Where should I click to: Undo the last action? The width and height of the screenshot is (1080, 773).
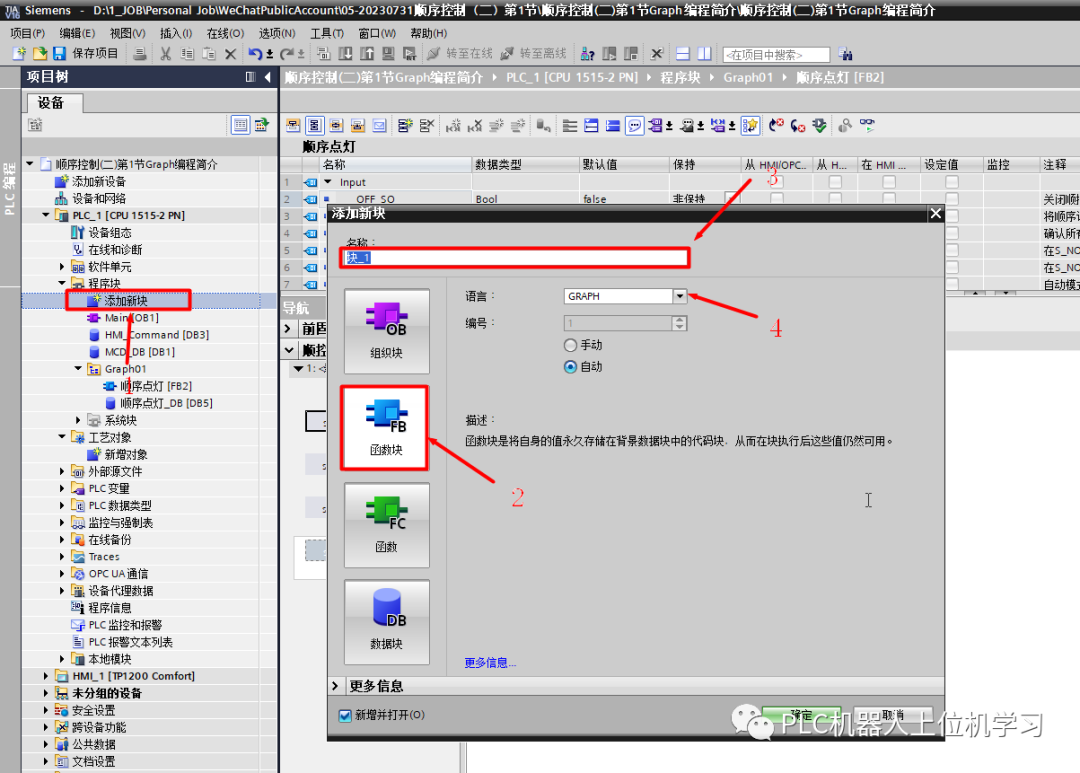click(255, 54)
